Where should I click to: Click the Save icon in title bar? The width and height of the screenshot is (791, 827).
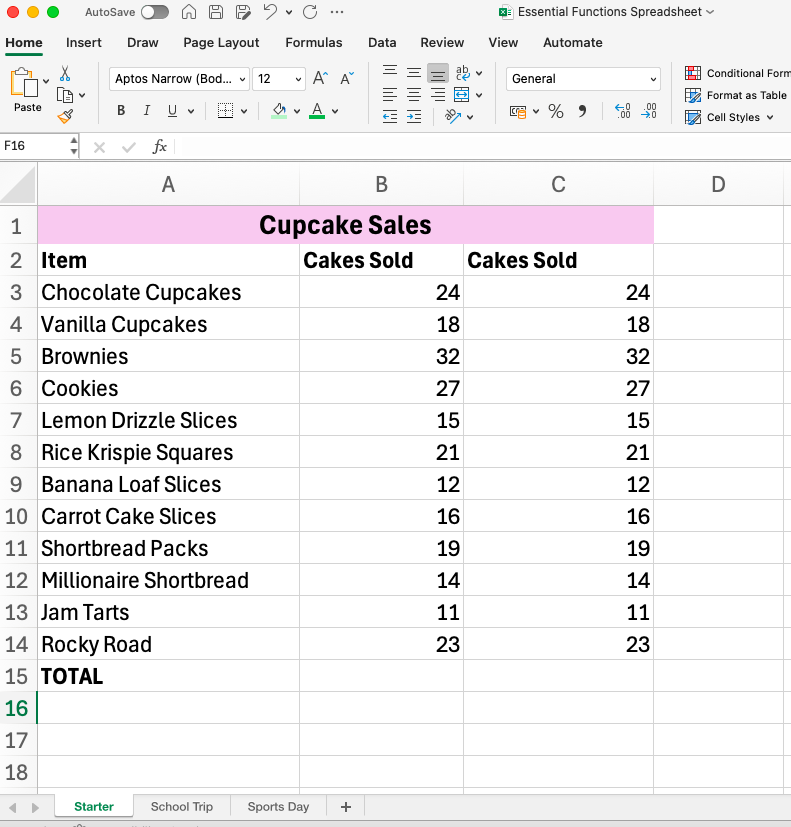216,13
